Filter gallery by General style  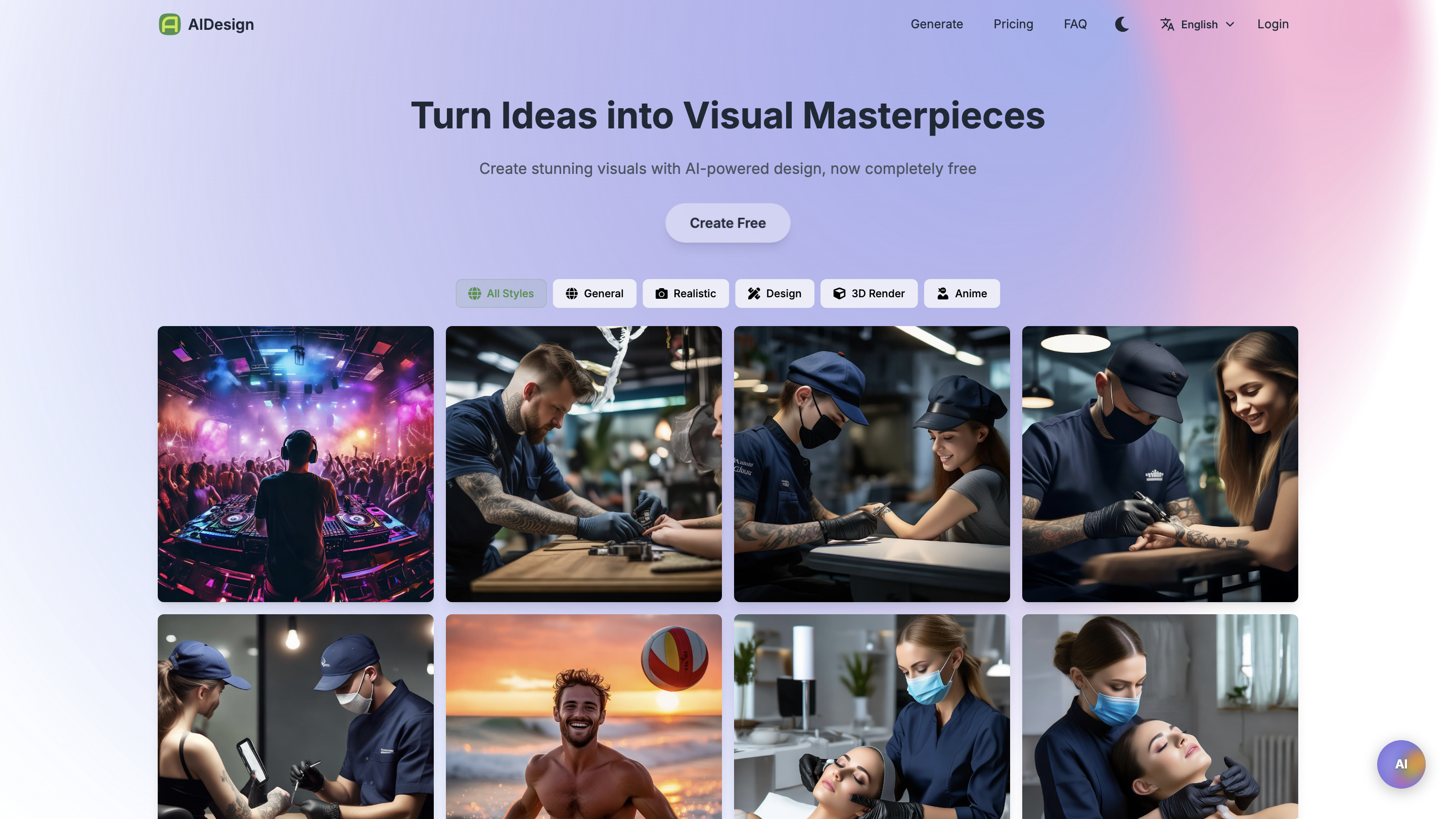tap(594, 293)
